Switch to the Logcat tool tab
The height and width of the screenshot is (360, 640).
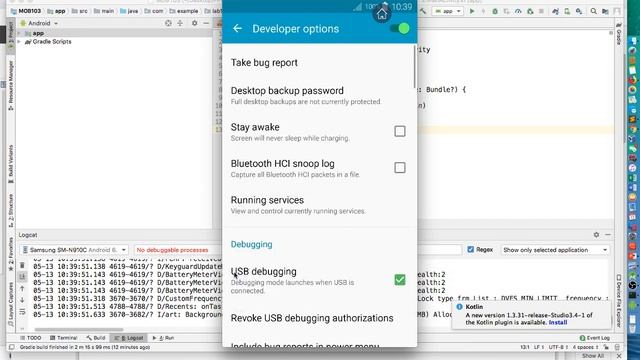tap(129, 338)
